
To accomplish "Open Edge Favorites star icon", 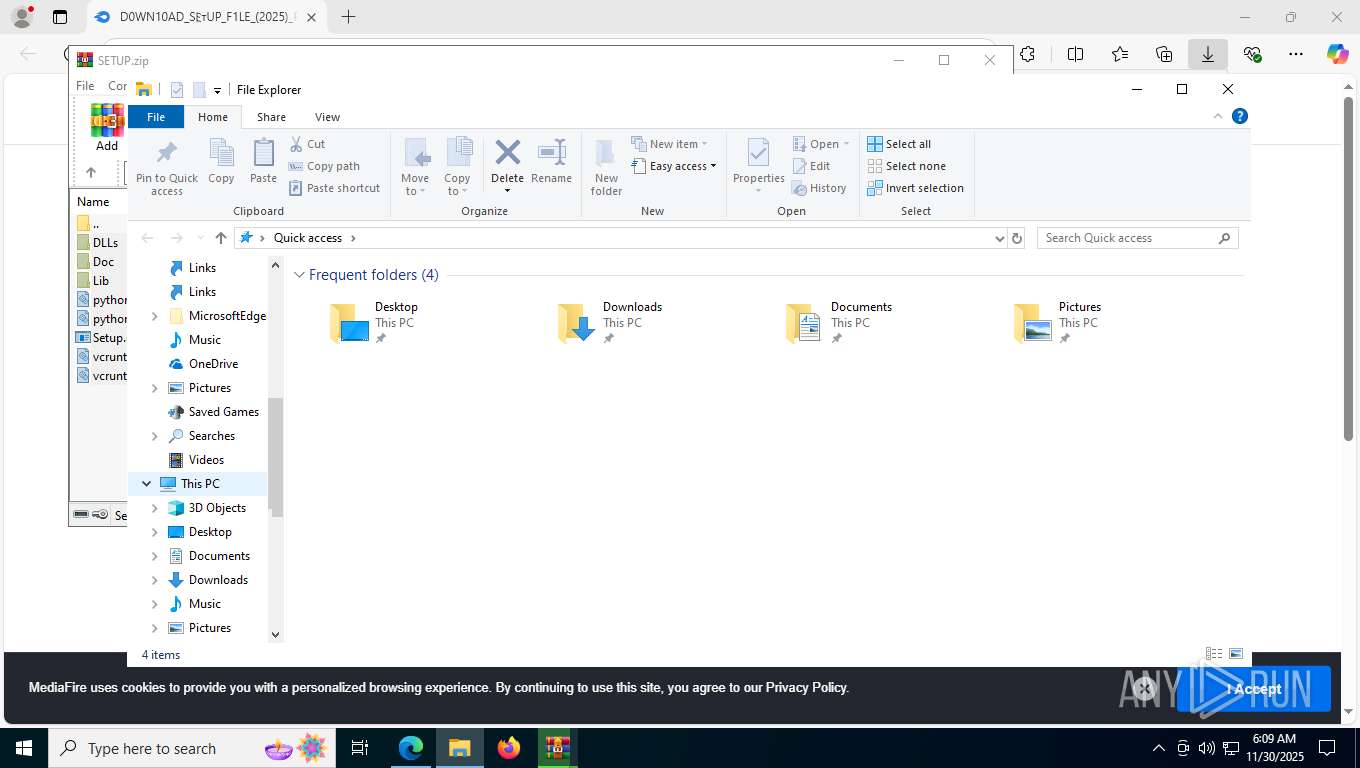I will 1120,54.
